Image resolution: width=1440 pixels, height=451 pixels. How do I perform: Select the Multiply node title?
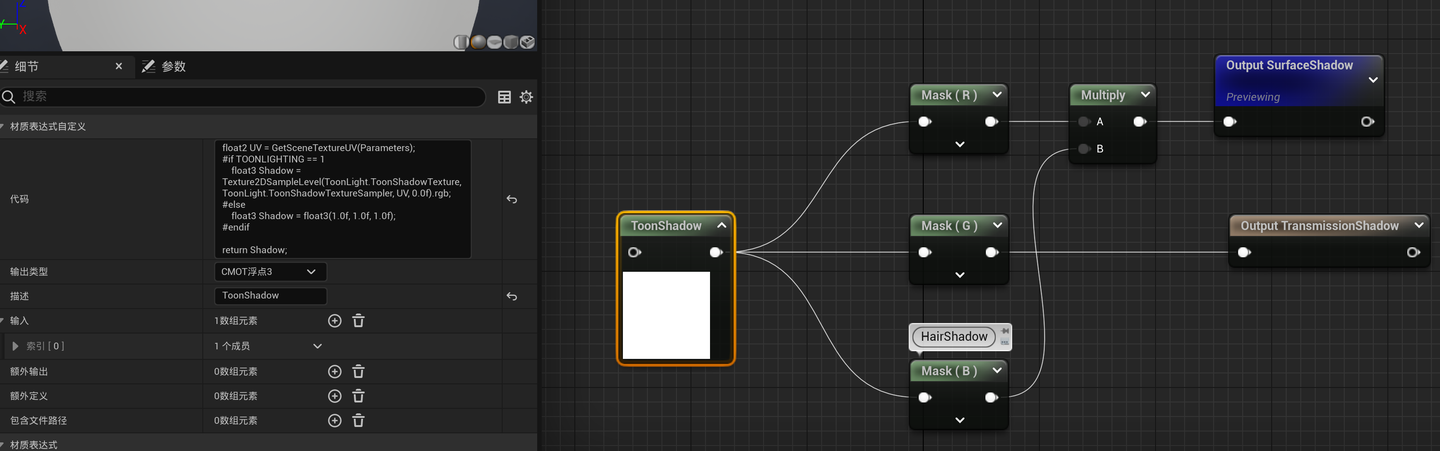coord(1103,95)
